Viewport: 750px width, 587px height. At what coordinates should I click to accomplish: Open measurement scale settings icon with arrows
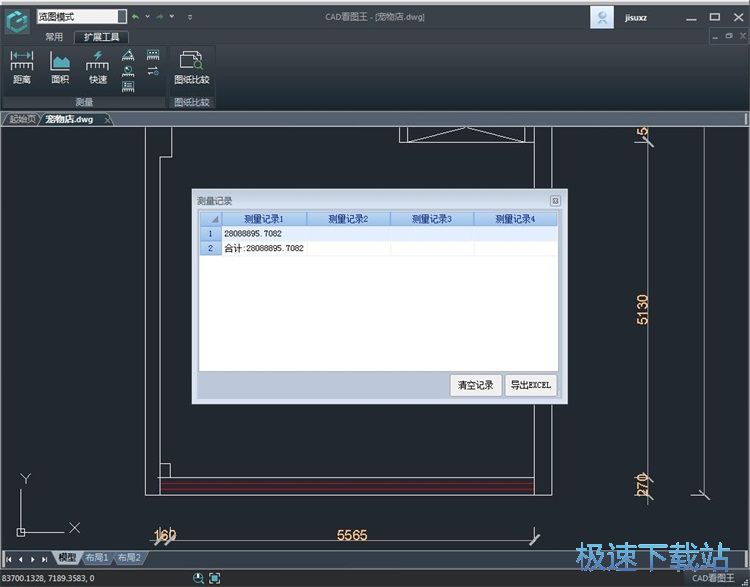(x=153, y=71)
